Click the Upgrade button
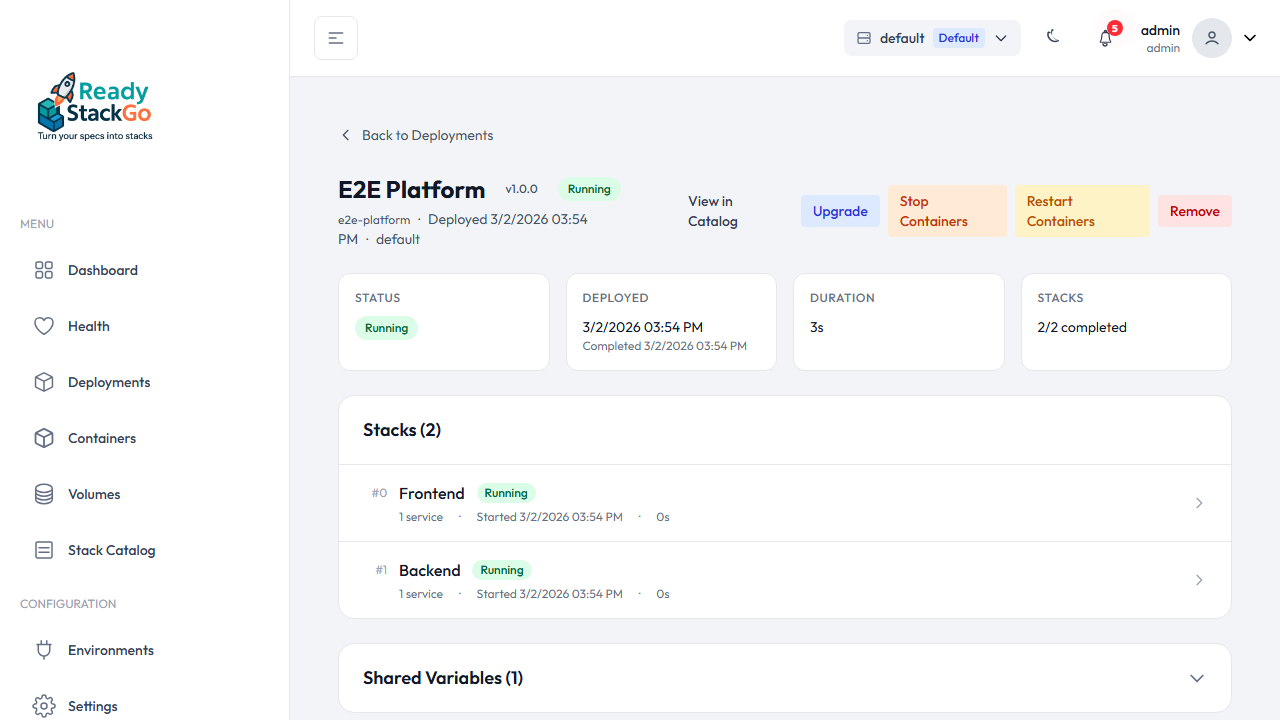Image resolution: width=1280 pixels, height=720 pixels. (x=840, y=211)
